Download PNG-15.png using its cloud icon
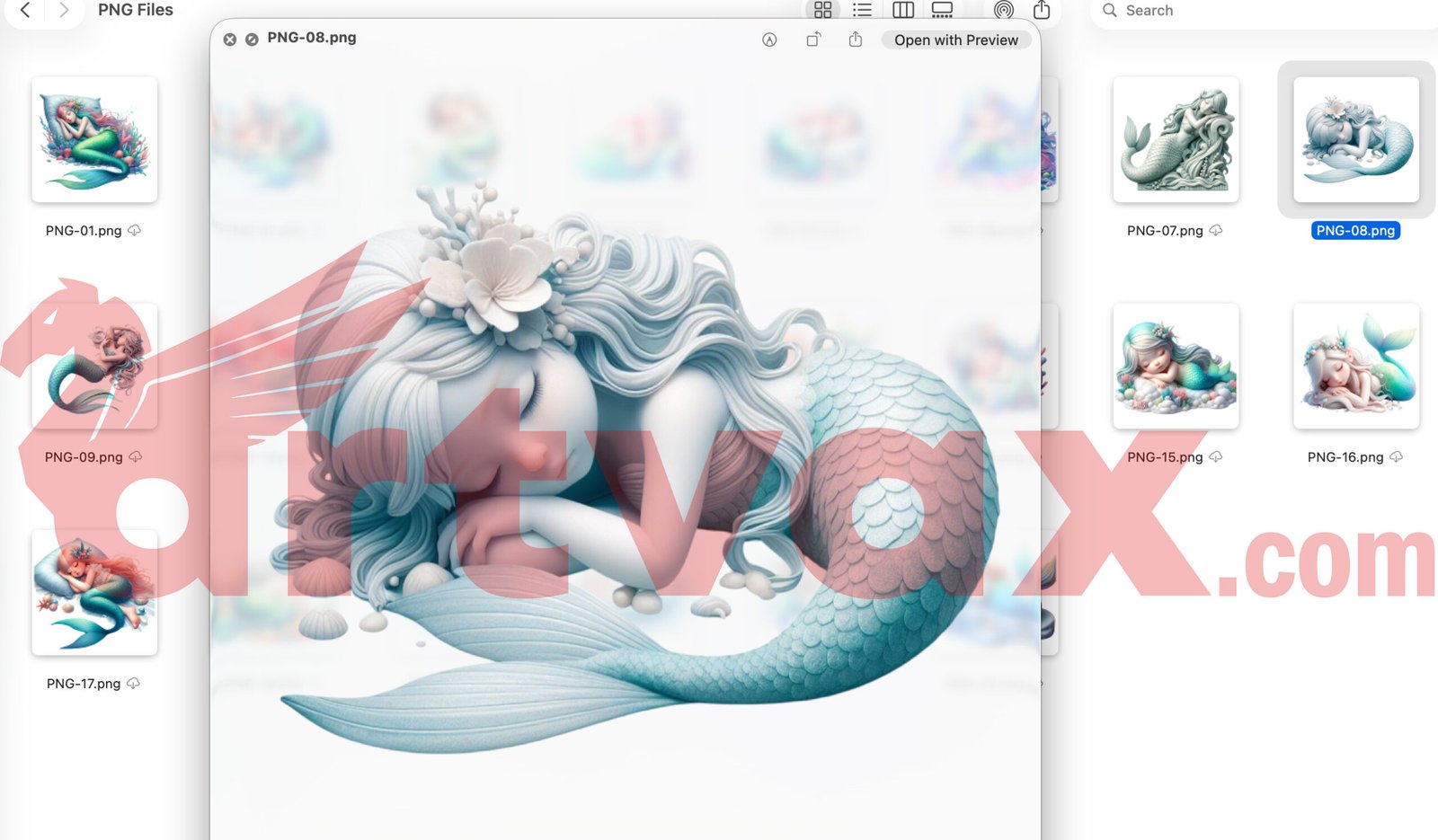This screenshot has width=1438, height=840. 1216,457
